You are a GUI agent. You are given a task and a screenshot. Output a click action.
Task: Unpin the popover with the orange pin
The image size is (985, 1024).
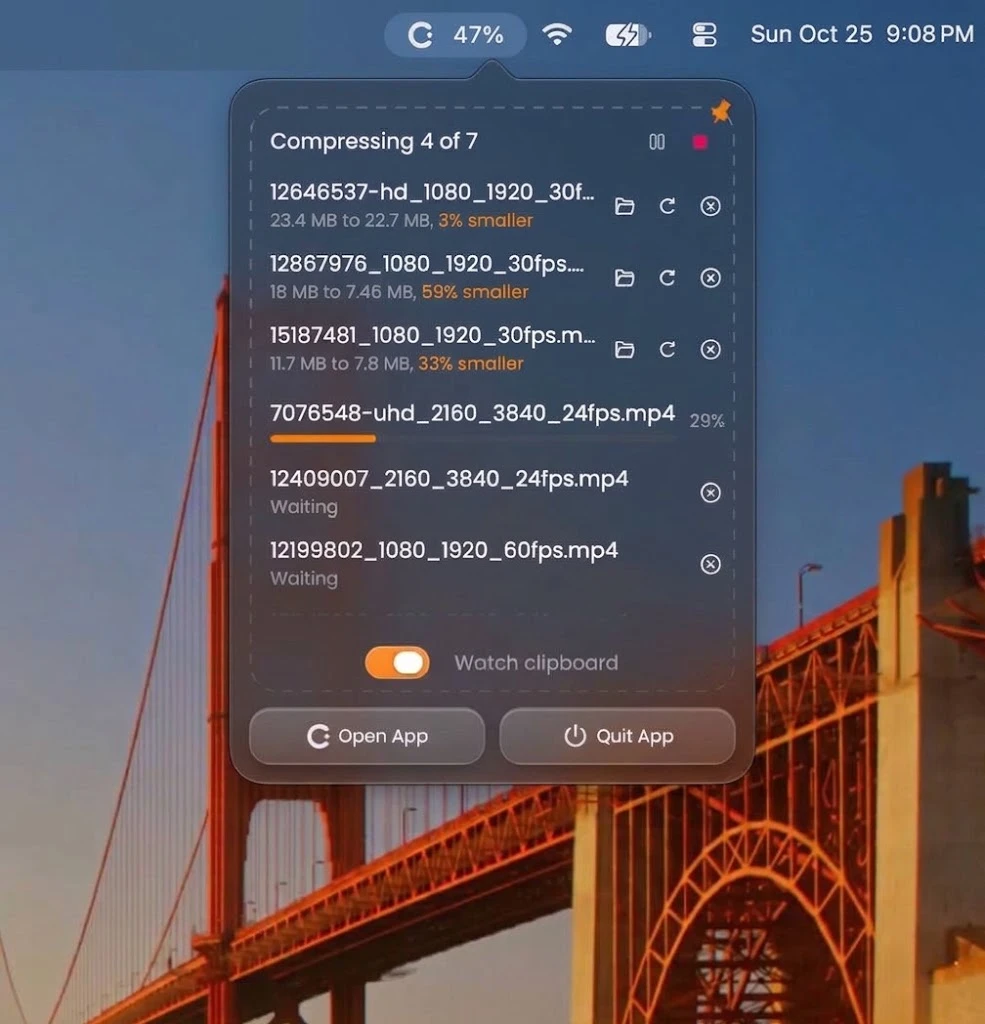click(721, 112)
